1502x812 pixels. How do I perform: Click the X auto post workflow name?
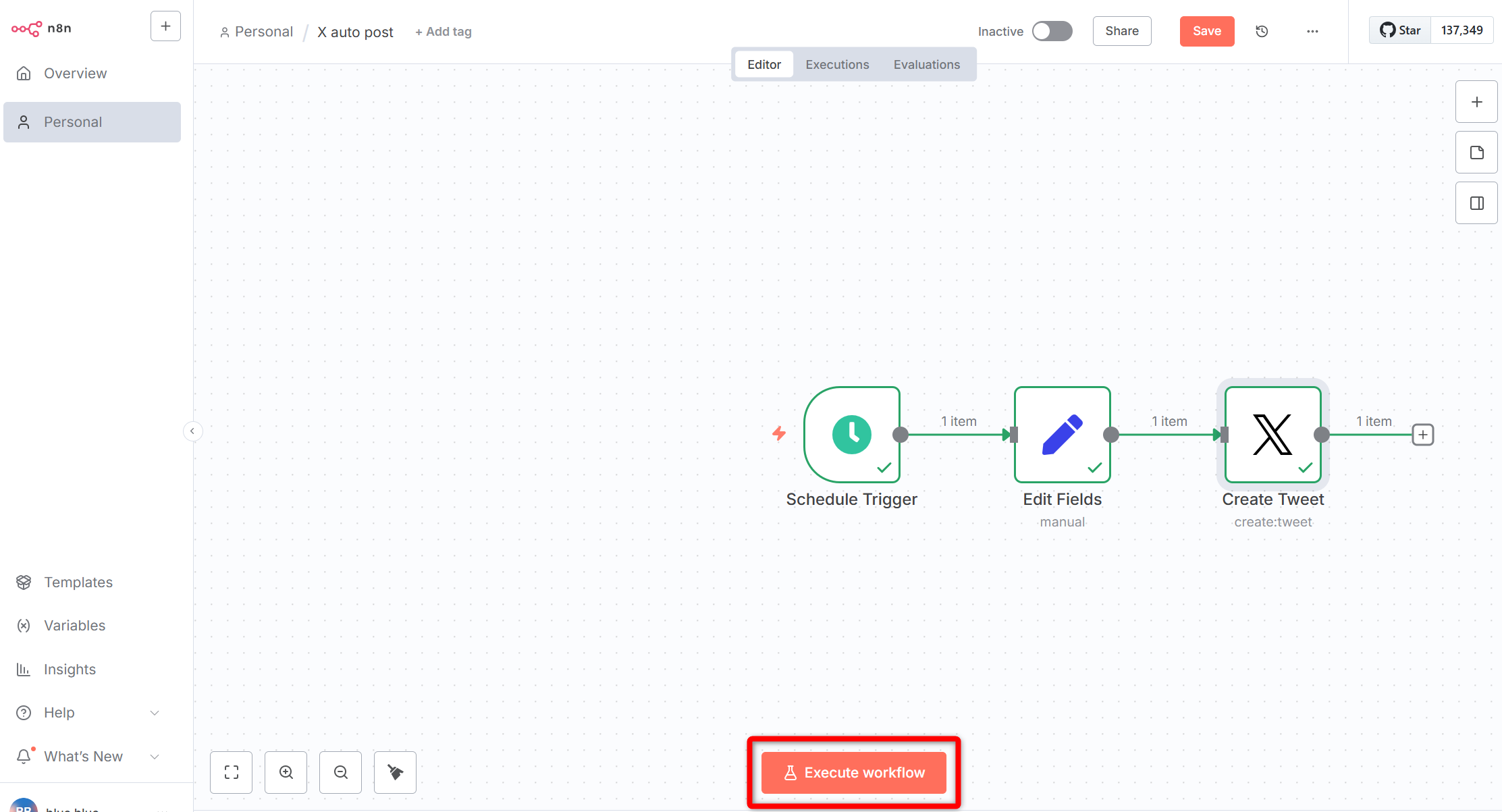pyautogui.click(x=355, y=32)
